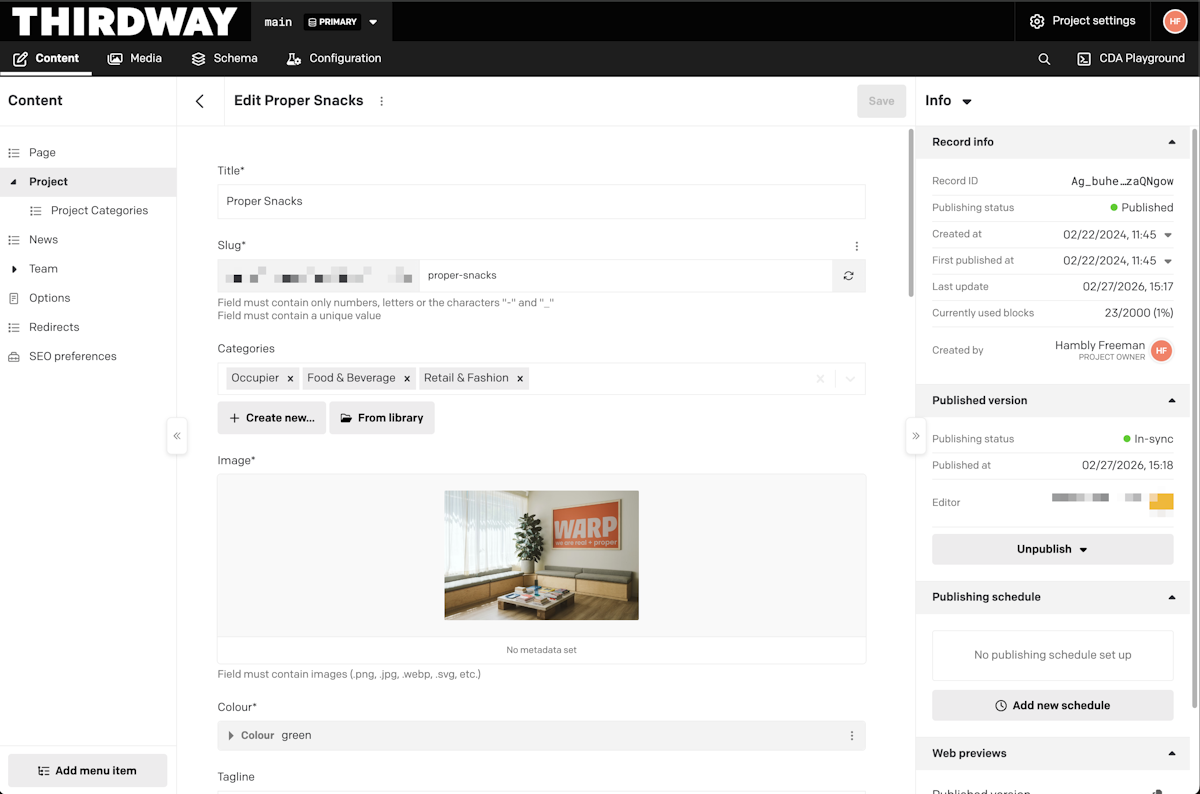Collapse the right info panel with the double chevron

click(x=916, y=436)
